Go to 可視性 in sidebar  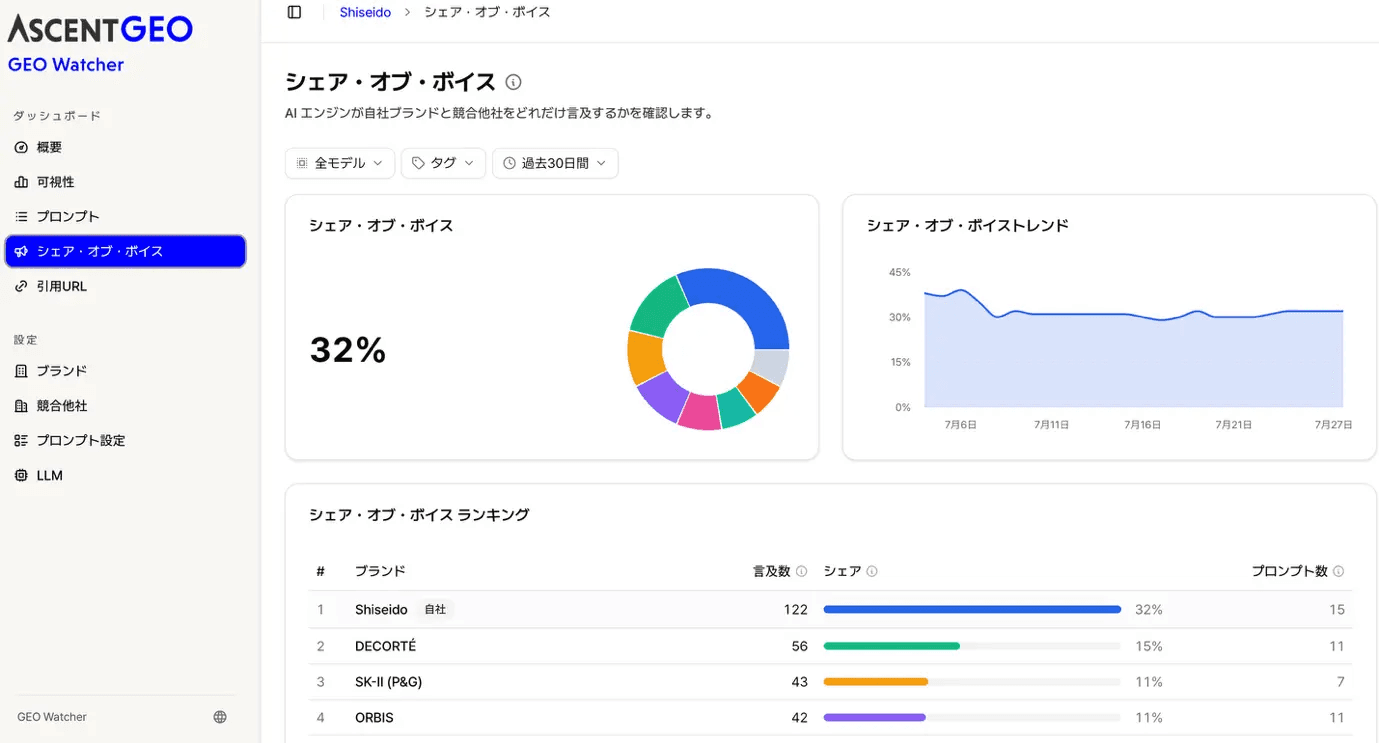(125, 182)
